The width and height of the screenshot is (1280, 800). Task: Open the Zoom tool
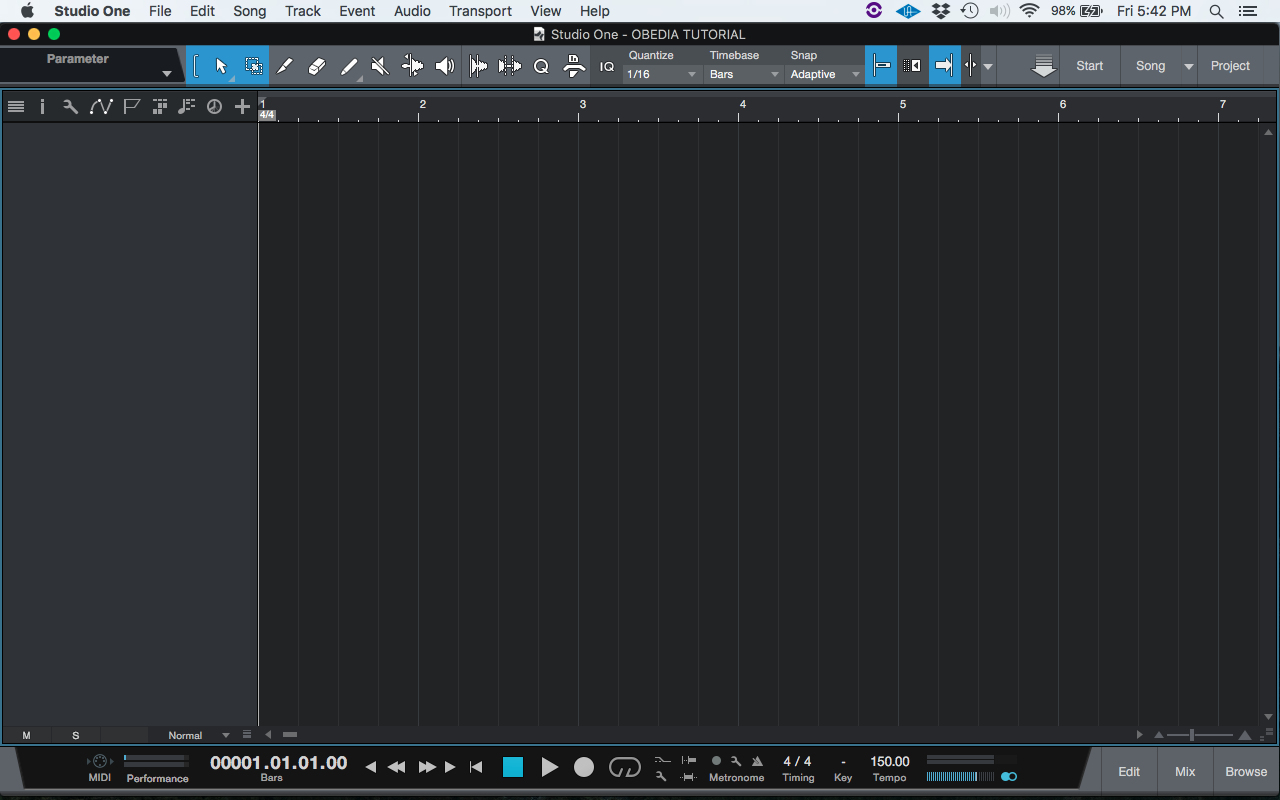click(x=541, y=65)
